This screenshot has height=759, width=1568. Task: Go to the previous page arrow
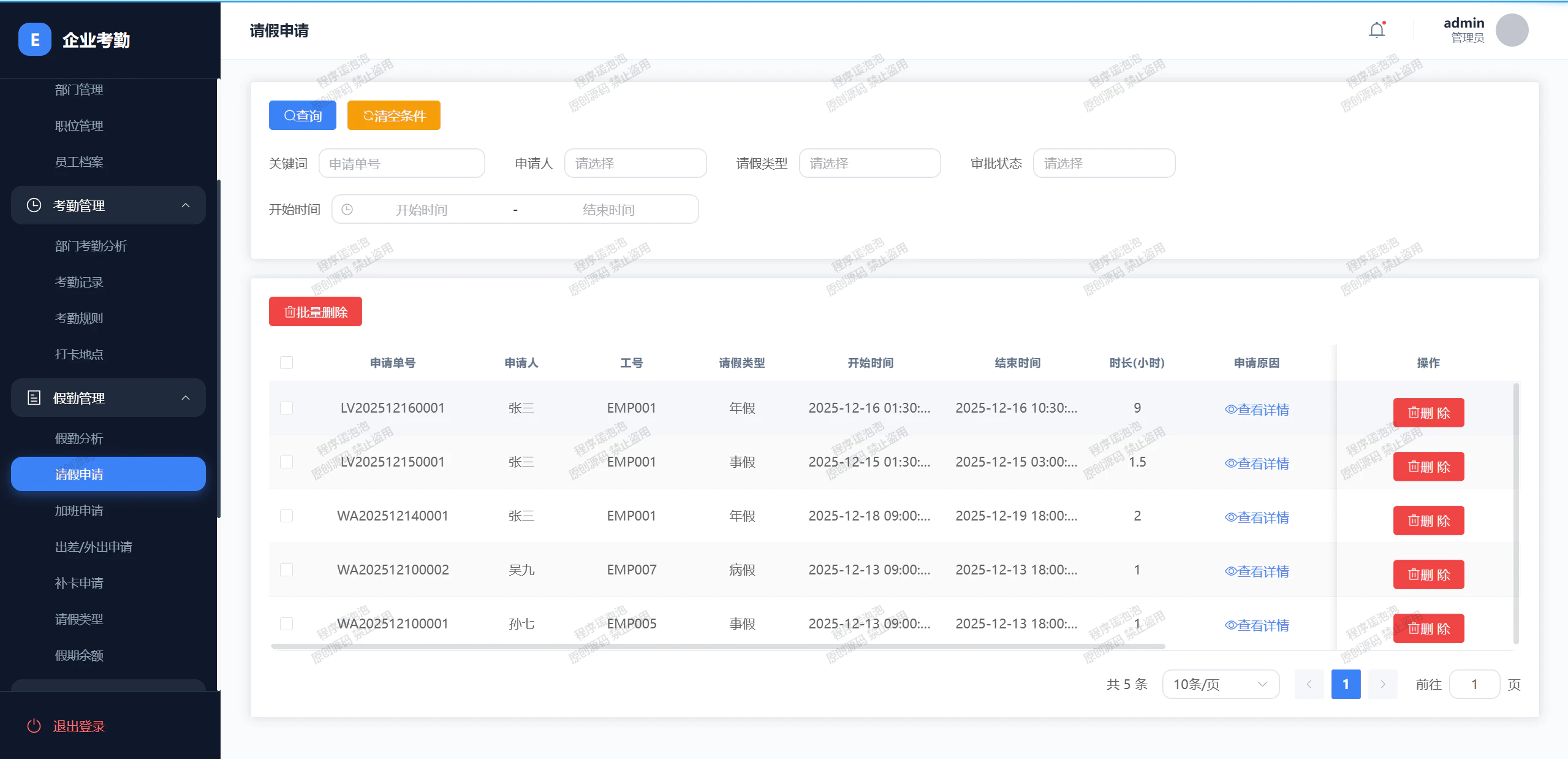1309,684
